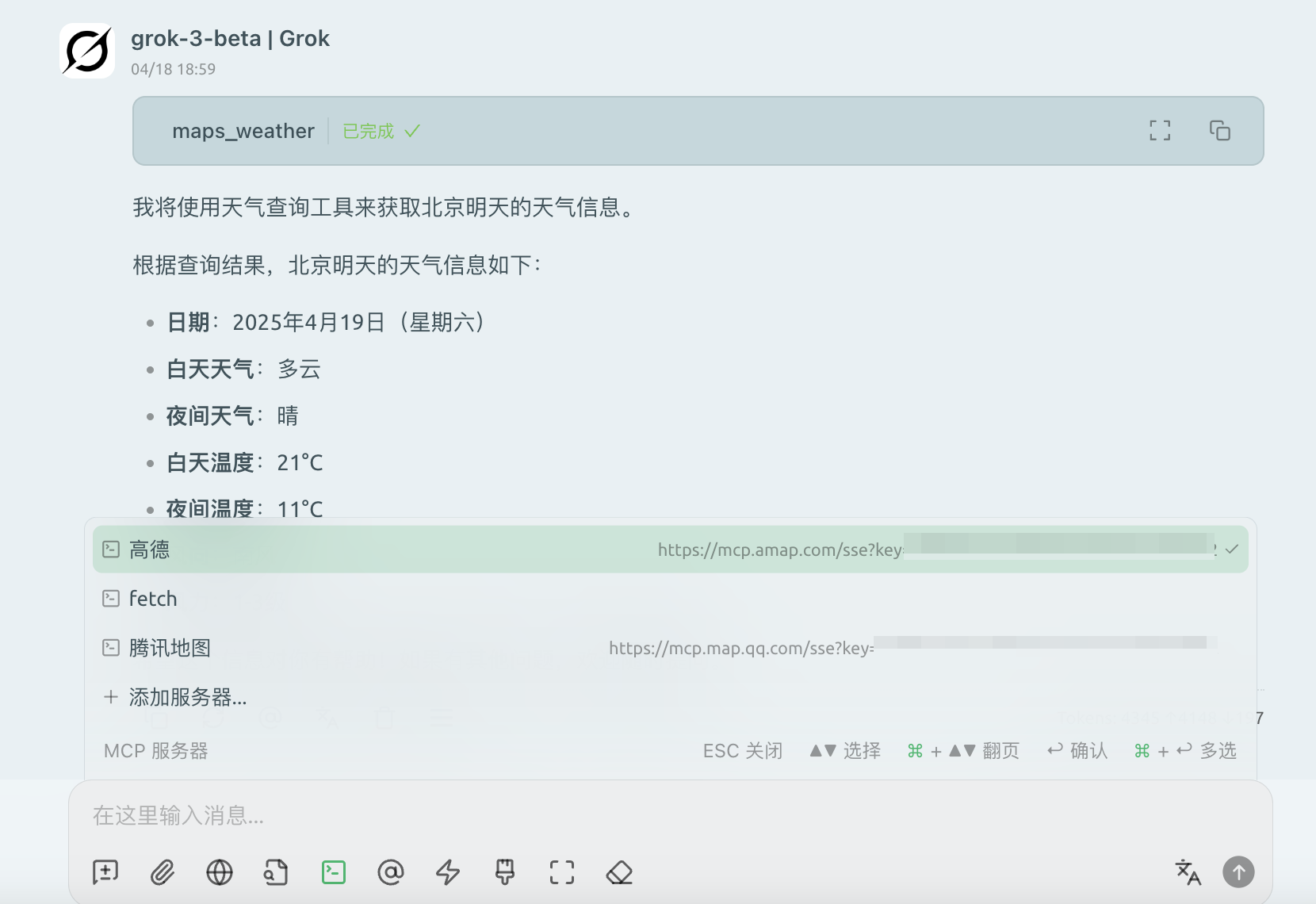Send message with the up-arrow button
The width and height of the screenshot is (1316, 904).
click(x=1238, y=872)
